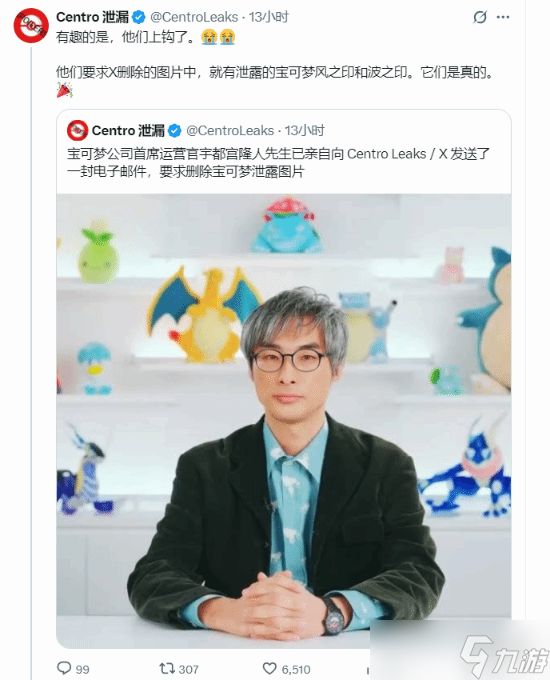Like the post with the heart icon
The width and height of the screenshot is (550, 680).
(x=269, y=668)
